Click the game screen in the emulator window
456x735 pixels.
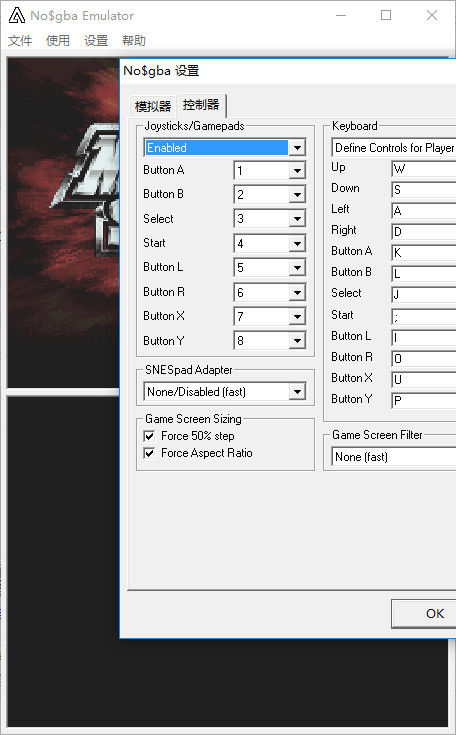tap(63, 223)
